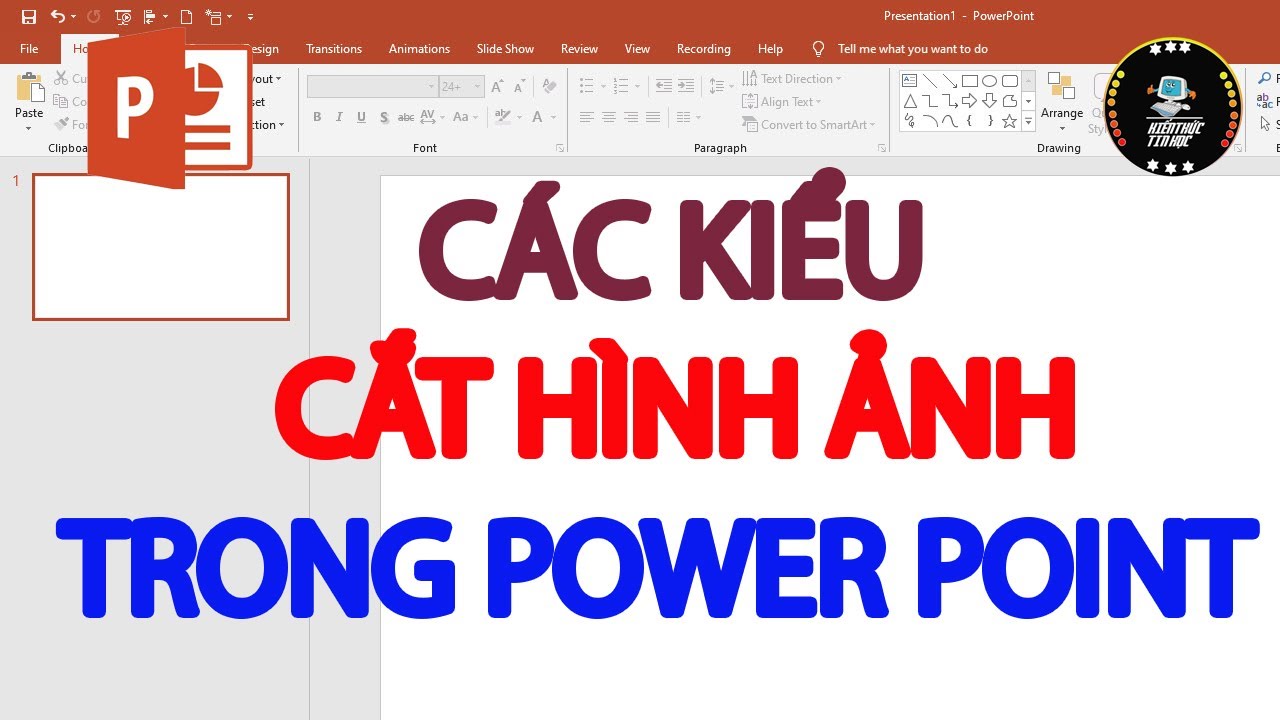The width and height of the screenshot is (1280, 720).
Task: Toggle Strikethrough formatting
Action: click(406, 117)
